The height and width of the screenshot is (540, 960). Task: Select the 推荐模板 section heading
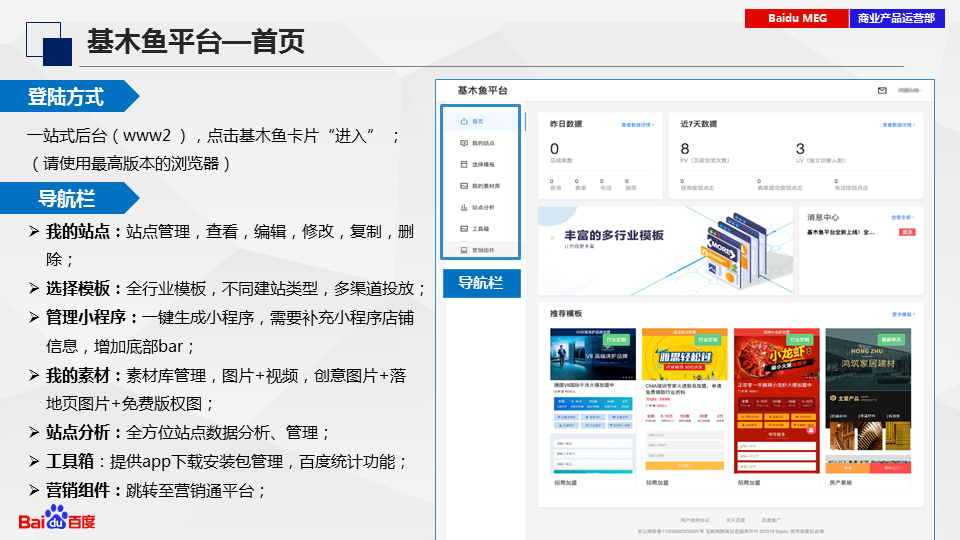pyautogui.click(x=566, y=313)
